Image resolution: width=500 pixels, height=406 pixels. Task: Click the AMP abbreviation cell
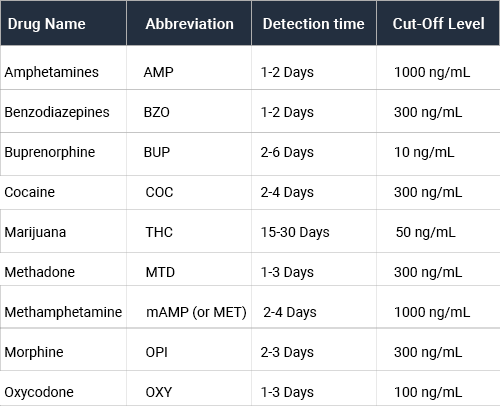point(189,68)
